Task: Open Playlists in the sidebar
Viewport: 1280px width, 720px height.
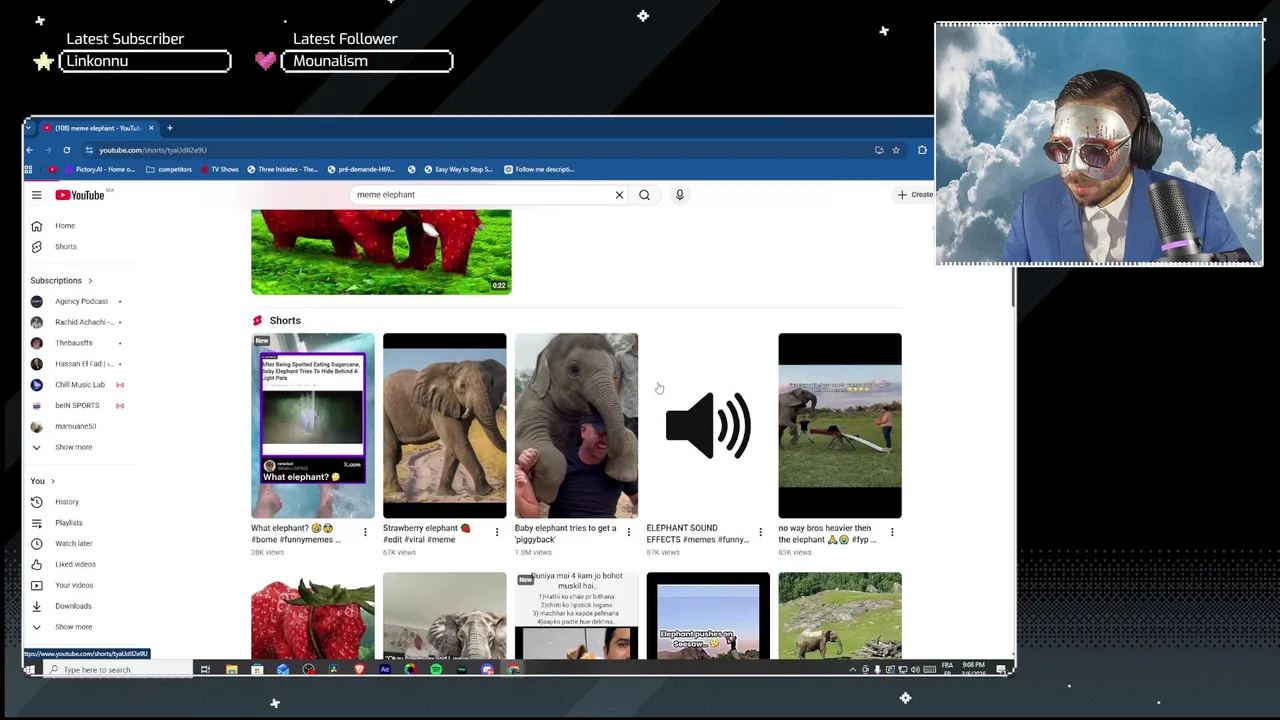Action: pyautogui.click(x=68, y=523)
